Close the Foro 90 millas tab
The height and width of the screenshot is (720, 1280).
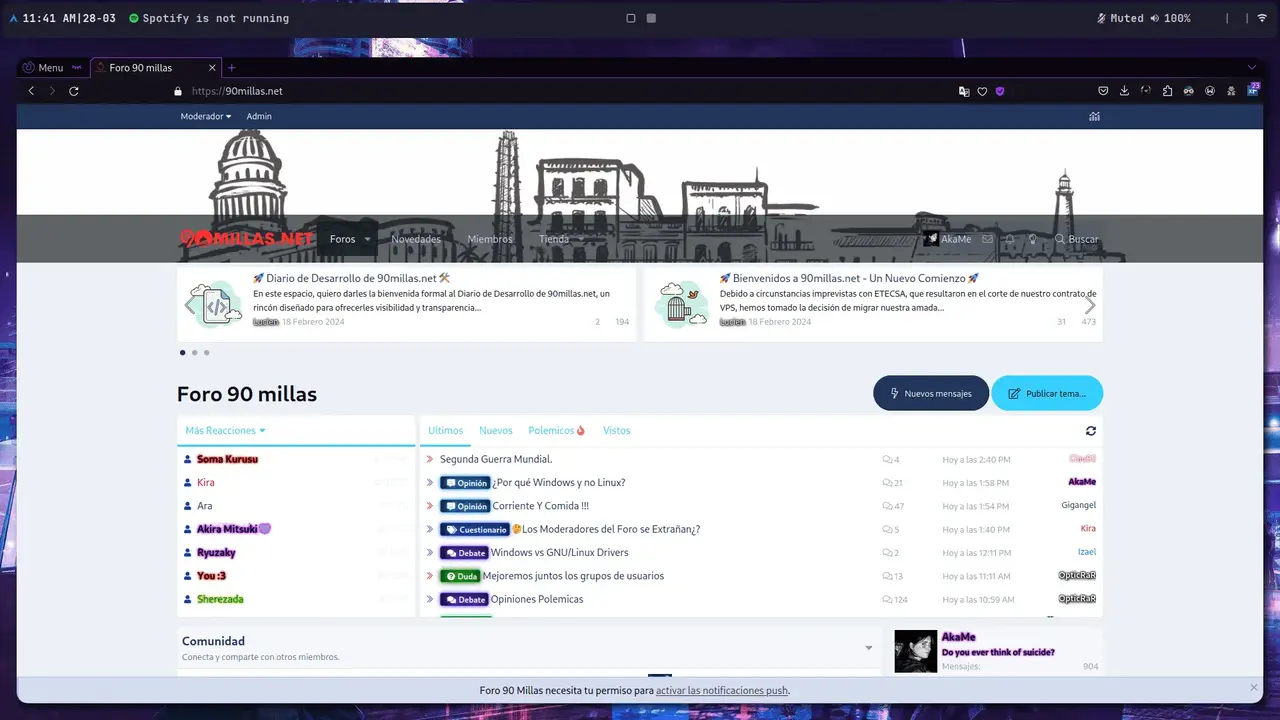pos(212,68)
